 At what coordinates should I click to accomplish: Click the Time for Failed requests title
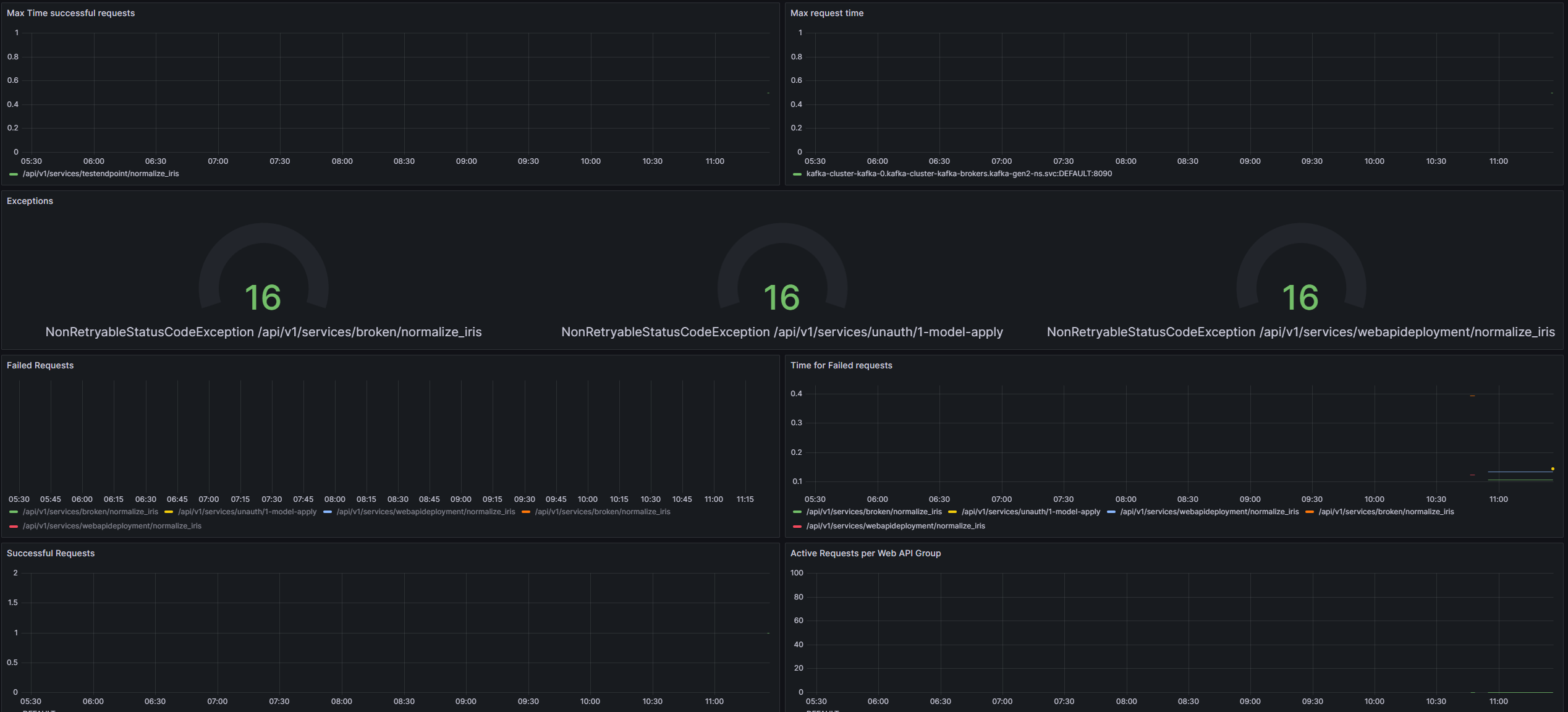841,365
